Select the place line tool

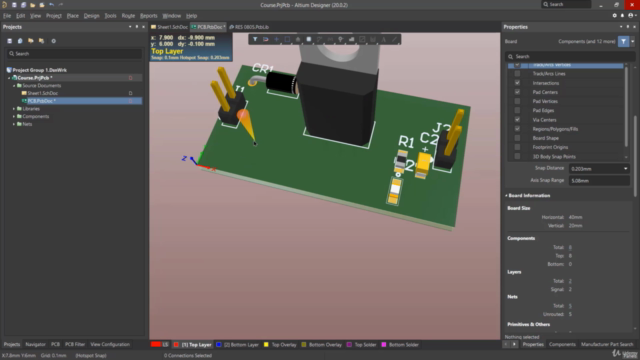tap(394, 39)
